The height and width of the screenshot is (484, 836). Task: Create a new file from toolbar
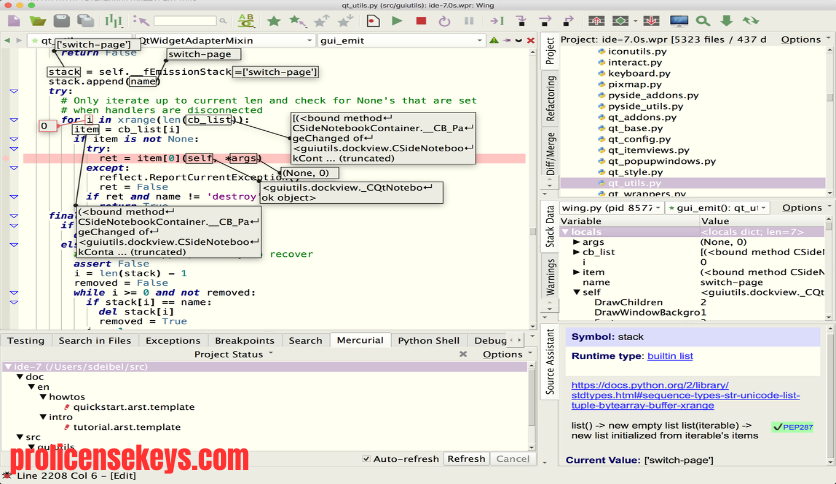click(x=14, y=21)
